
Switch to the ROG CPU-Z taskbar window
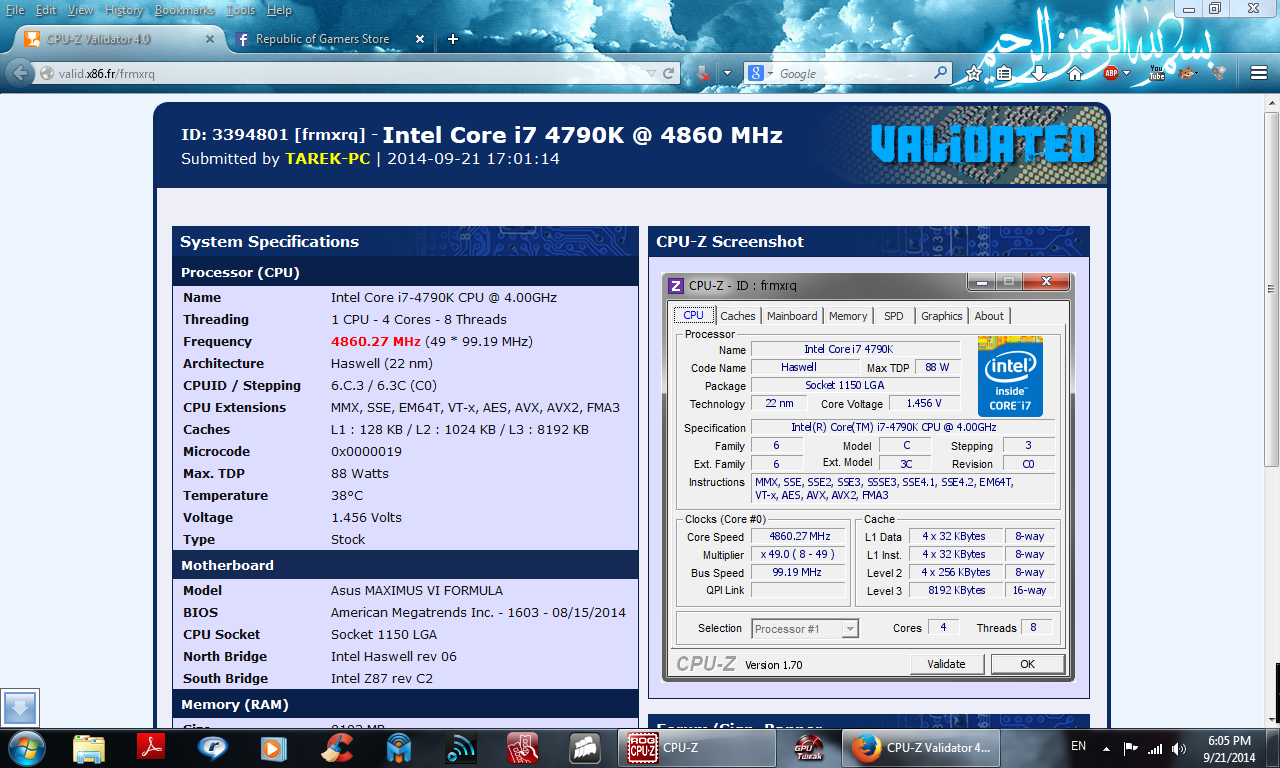tap(697, 747)
